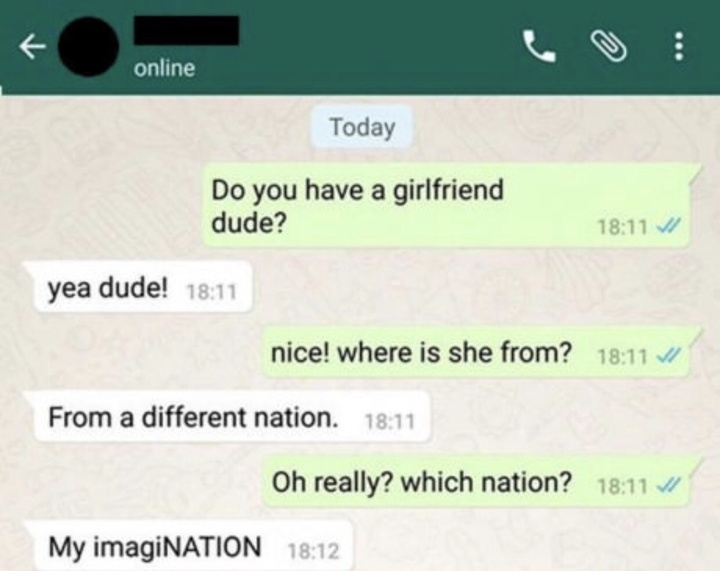Click blue ticks next to 'which nation?'
Screen dimensions: 720x571
(669, 485)
